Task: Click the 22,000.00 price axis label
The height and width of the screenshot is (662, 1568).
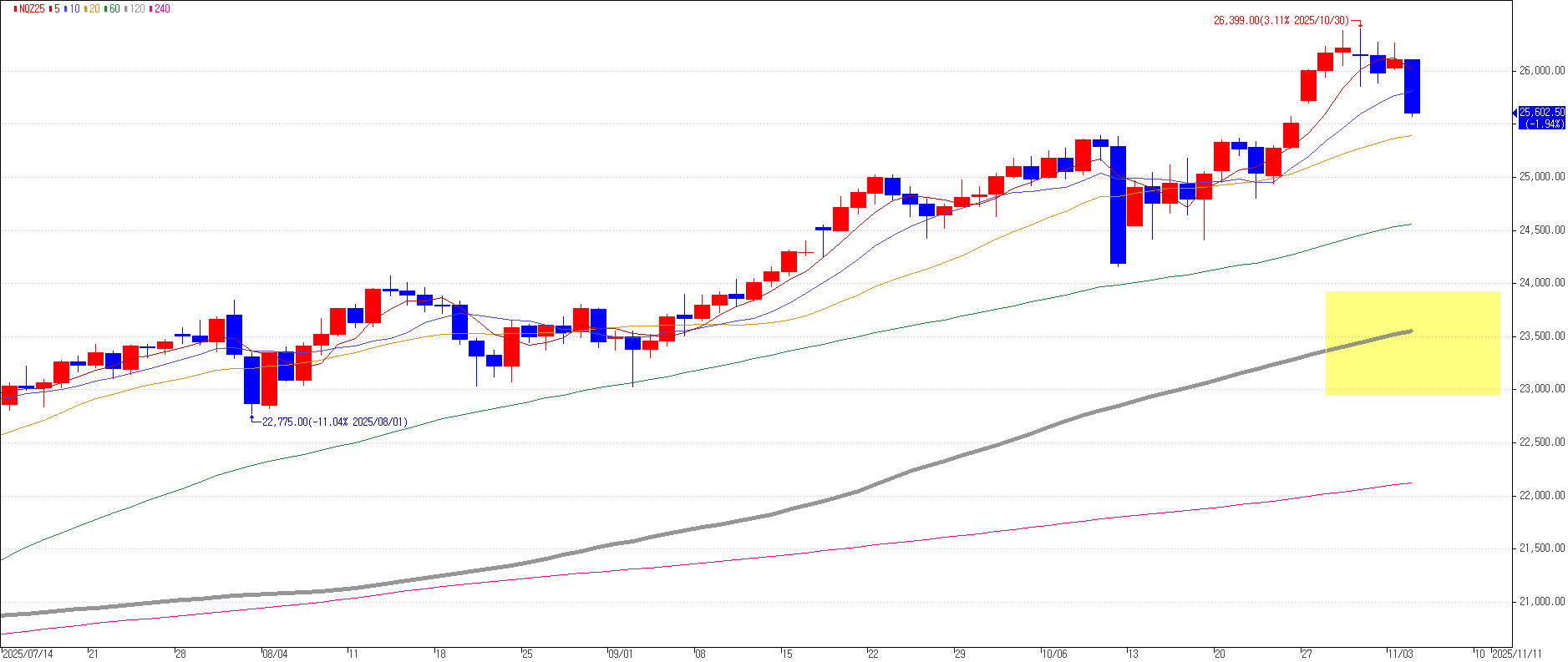Action: (x=1543, y=496)
